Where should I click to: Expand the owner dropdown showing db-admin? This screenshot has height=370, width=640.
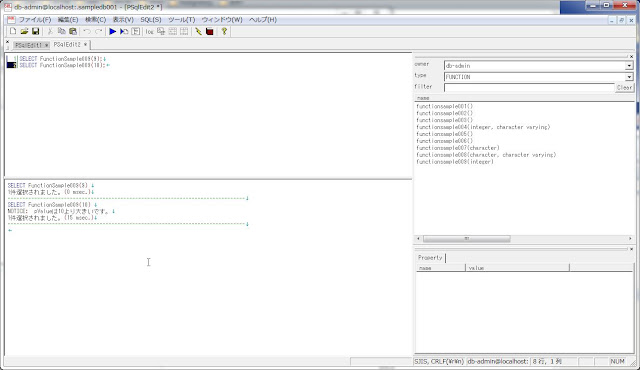tap(629, 66)
